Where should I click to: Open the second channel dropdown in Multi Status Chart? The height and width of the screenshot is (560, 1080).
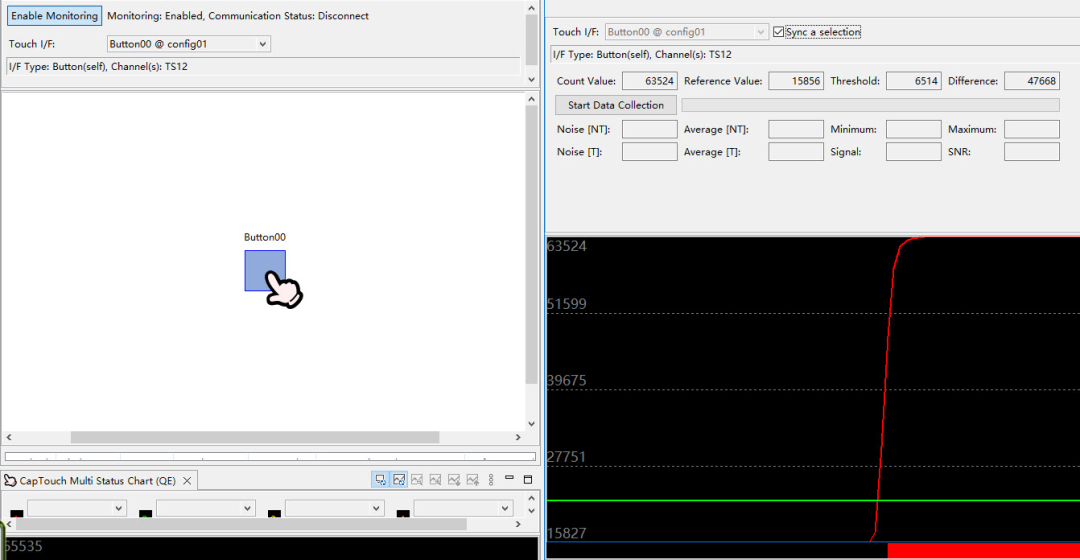(x=205, y=508)
